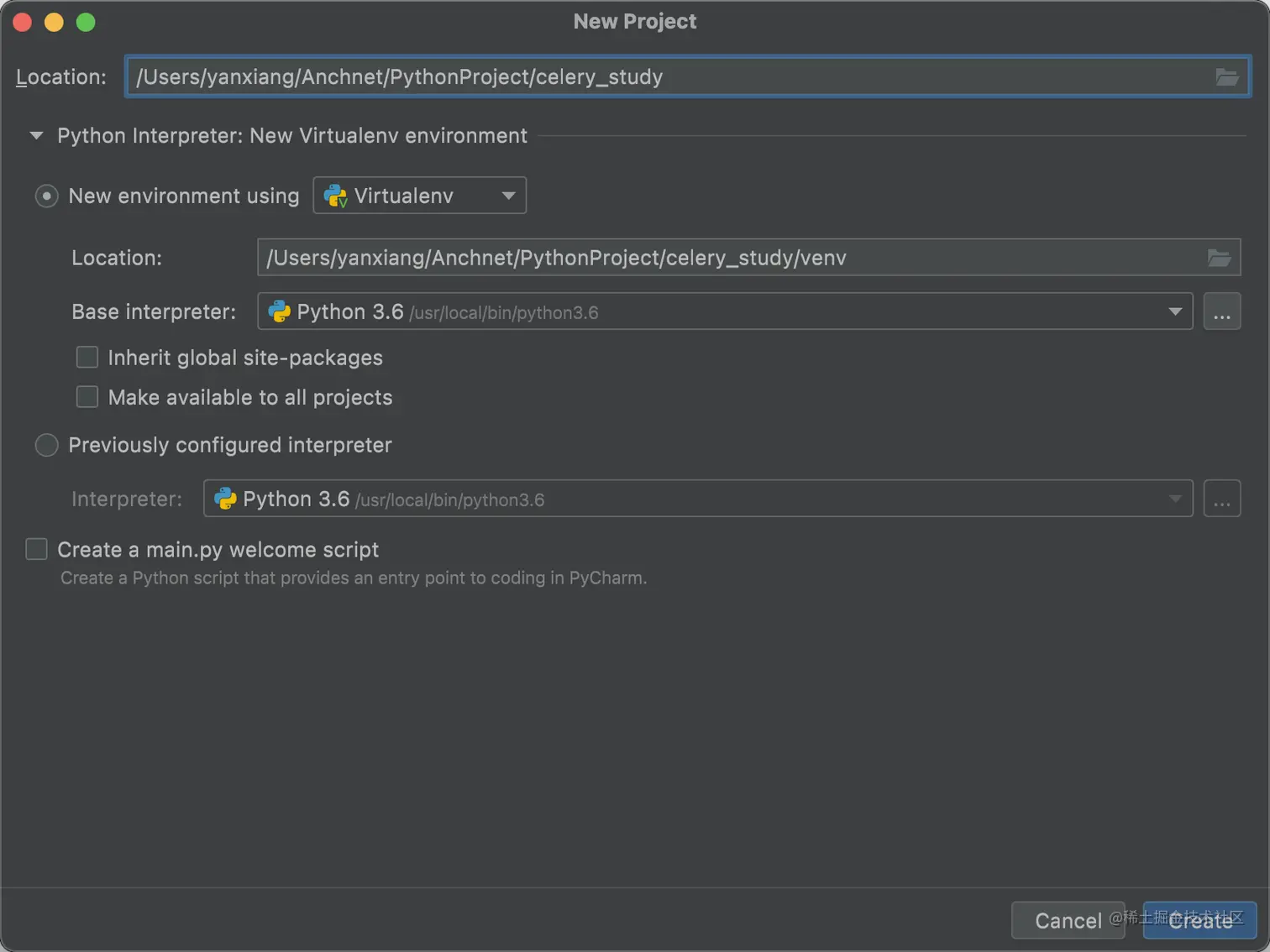This screenshot has height=952, width=1270.
Task: Click folder browse icon in project Location field
Action: point(1226,77)
